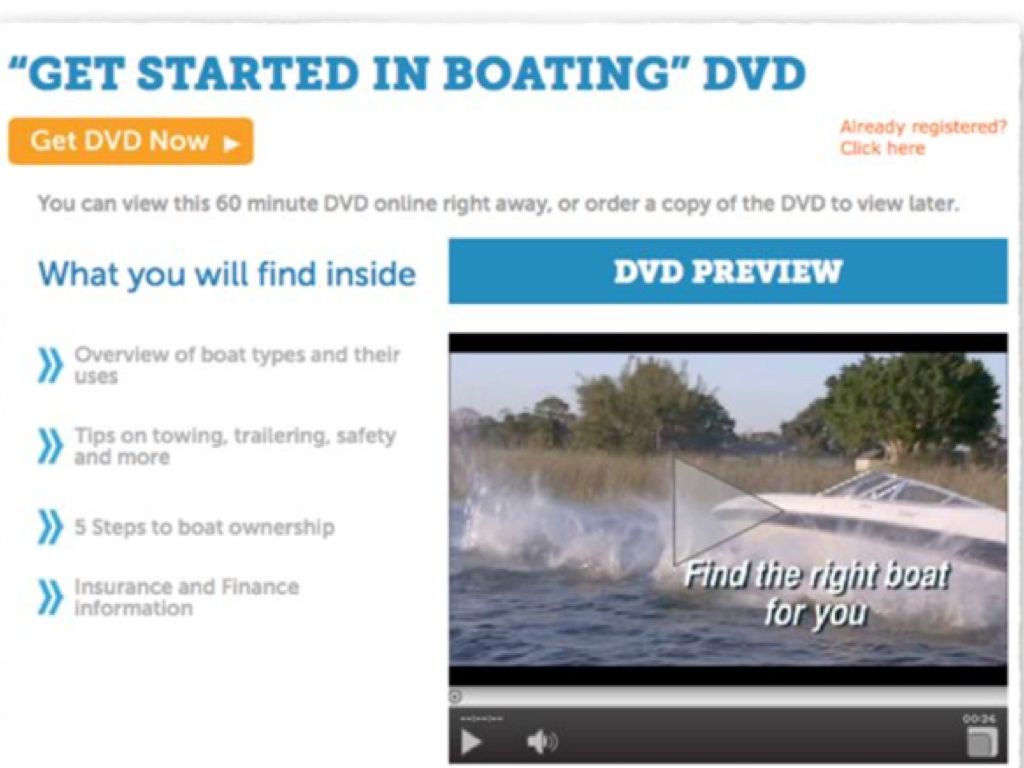The height and width of the screenshot is (768, 1024).
Task: Click chevron beside 'Insurance and Finance'
Action: coord(51,598)
